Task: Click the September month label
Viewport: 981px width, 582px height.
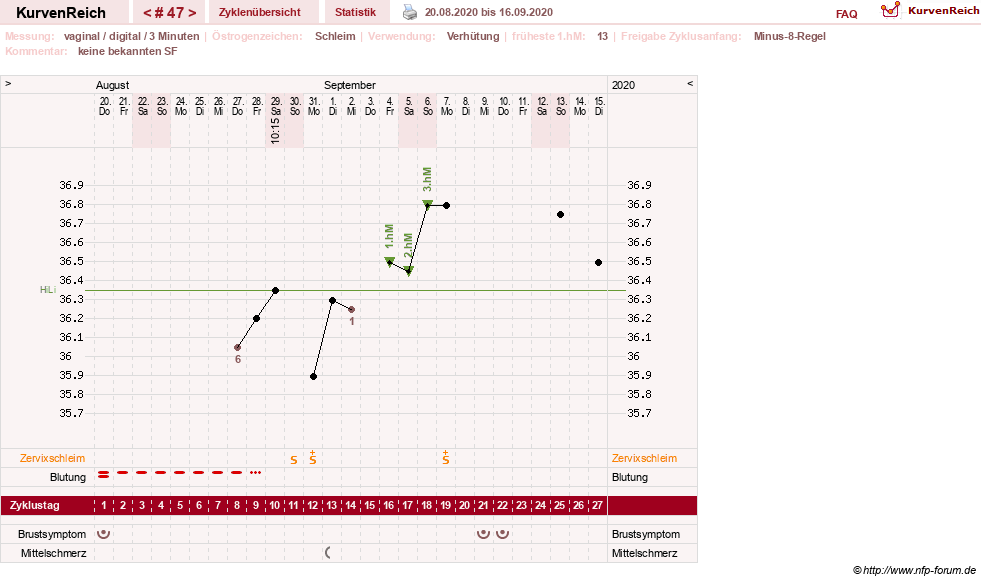Action: point(350,85)
